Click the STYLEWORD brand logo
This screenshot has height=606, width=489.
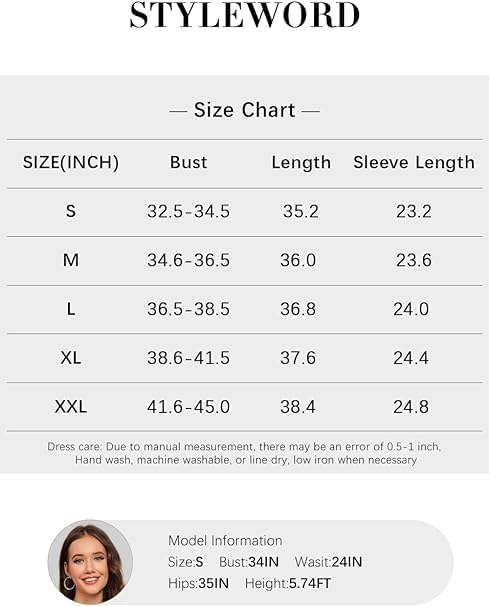[245, 15]
